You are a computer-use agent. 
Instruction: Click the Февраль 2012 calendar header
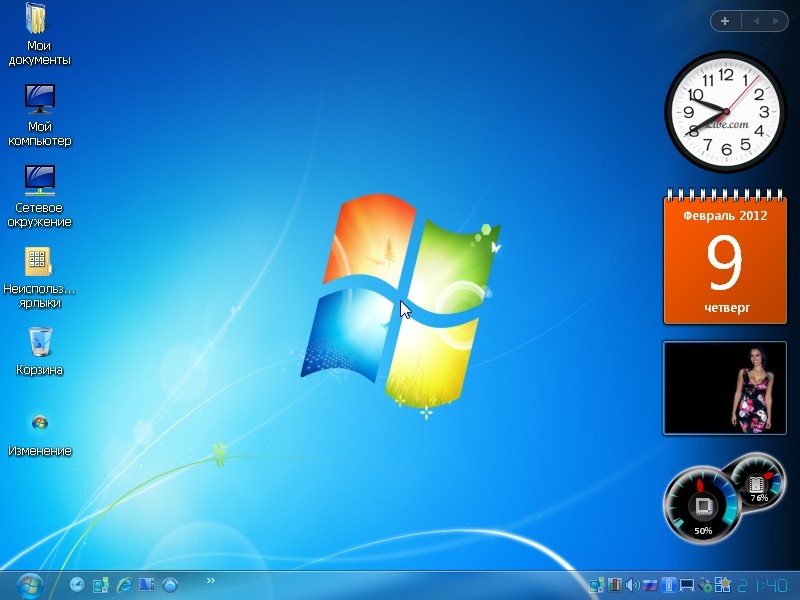pos(725,216)
